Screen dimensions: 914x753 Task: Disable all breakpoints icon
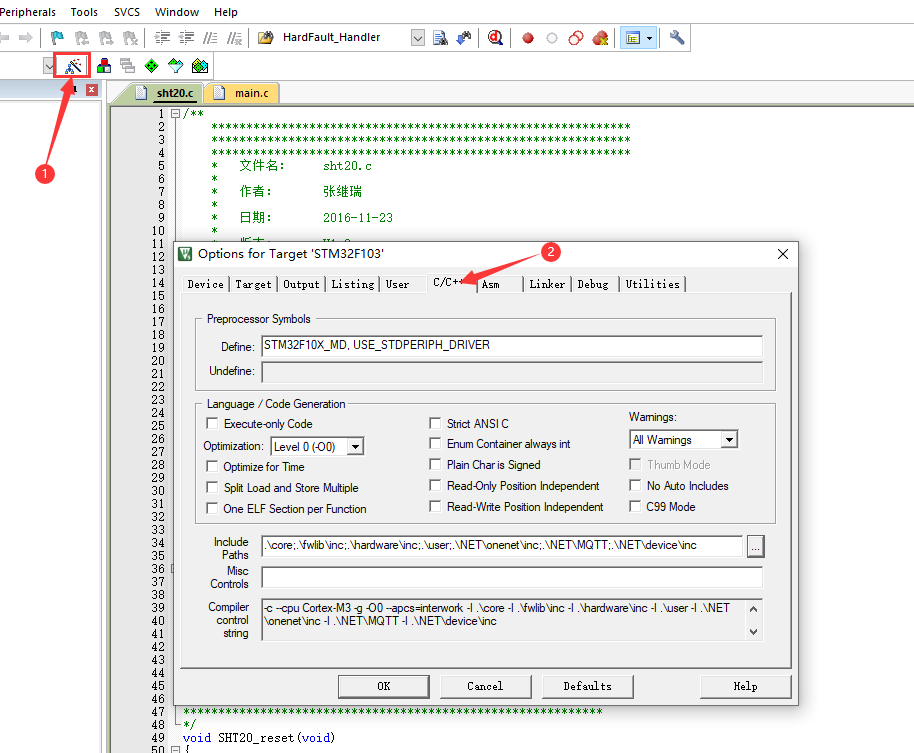pos(576,38)
